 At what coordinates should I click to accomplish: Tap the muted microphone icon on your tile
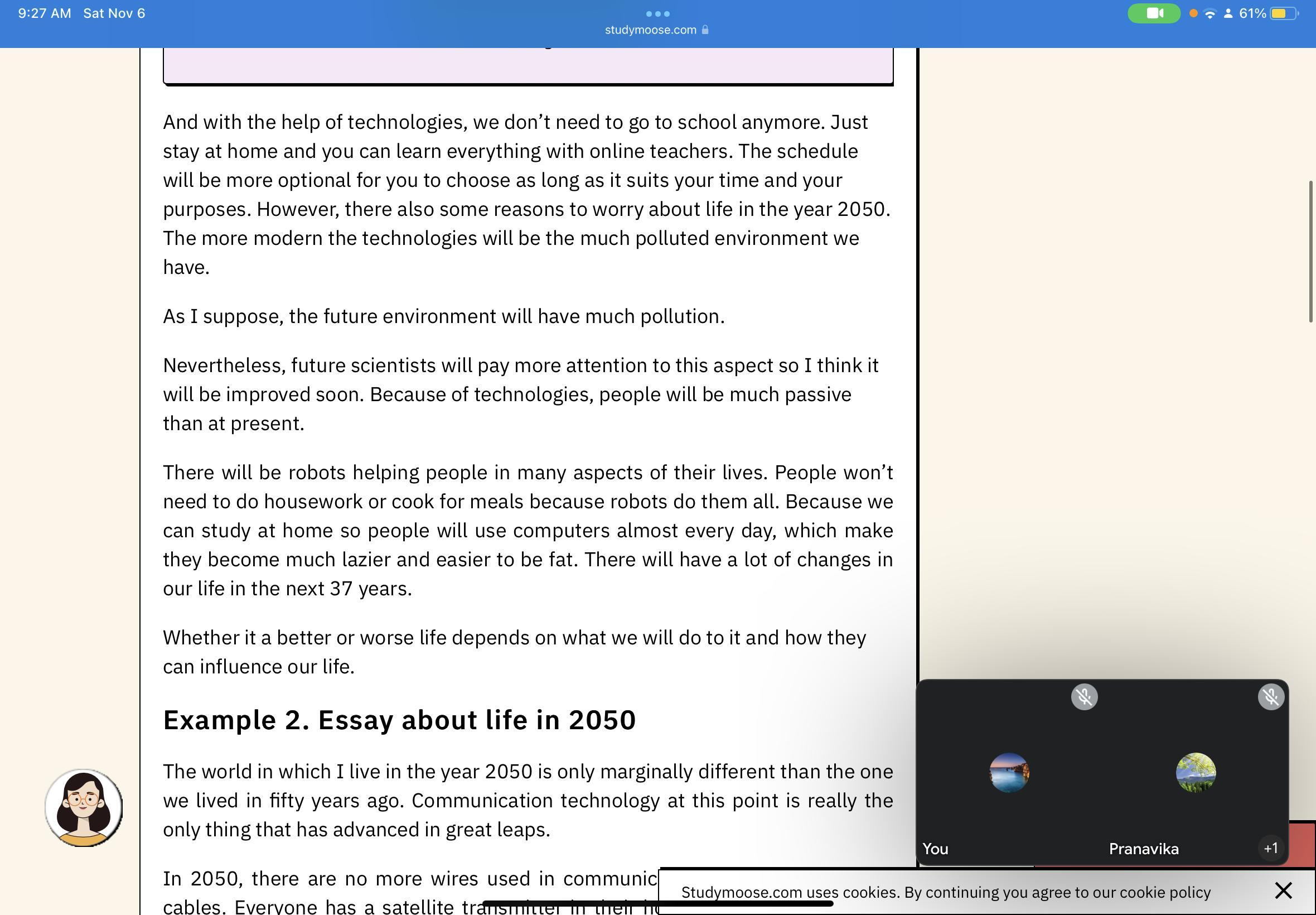pos(1084,696)
